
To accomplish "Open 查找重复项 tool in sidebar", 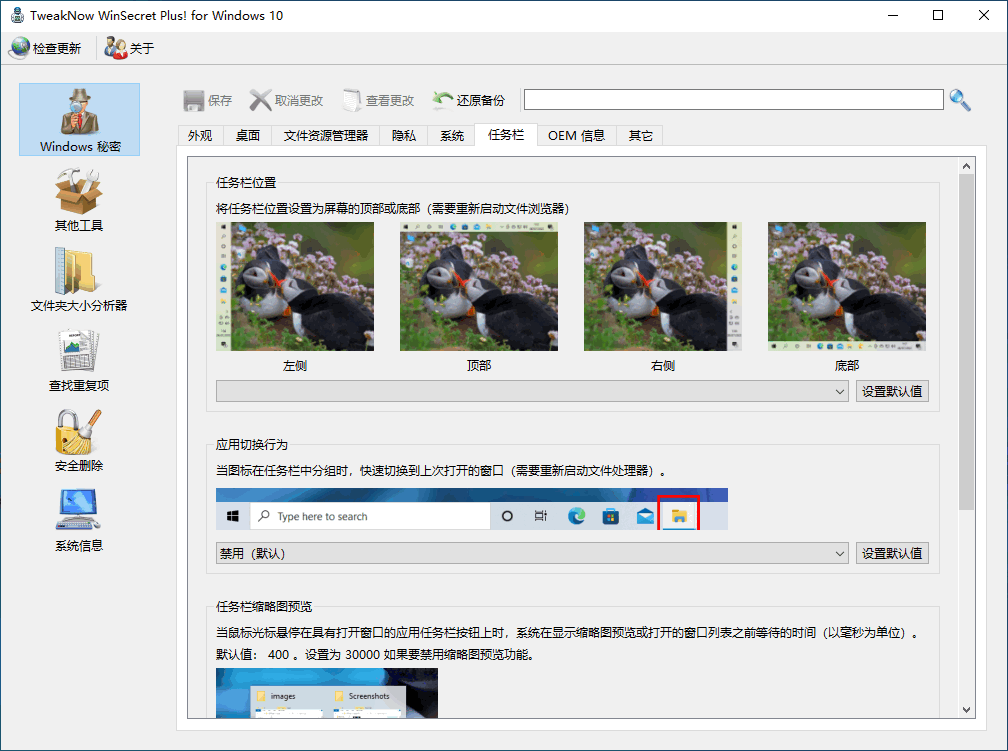I will [x=79, y=360].
